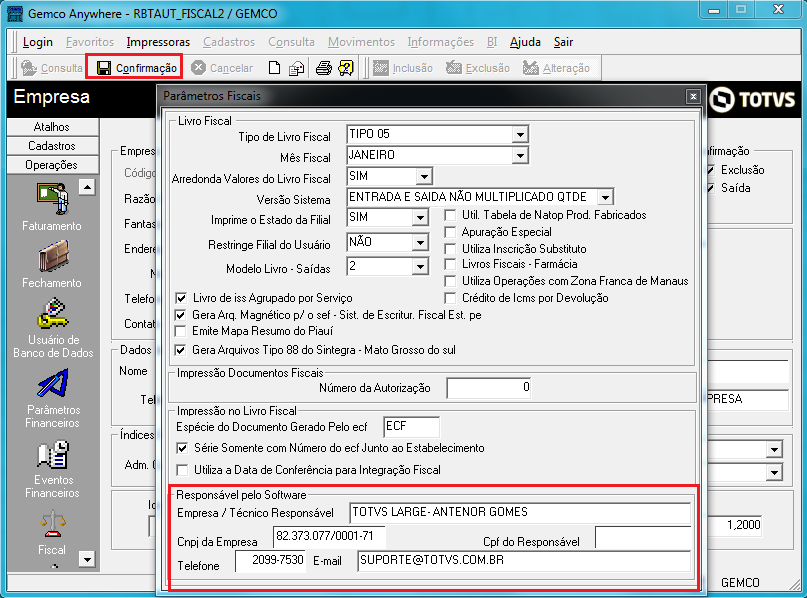The width and height of the screenshot is (807, 598).
Task: Click the Sair menu
Action: 563,42
